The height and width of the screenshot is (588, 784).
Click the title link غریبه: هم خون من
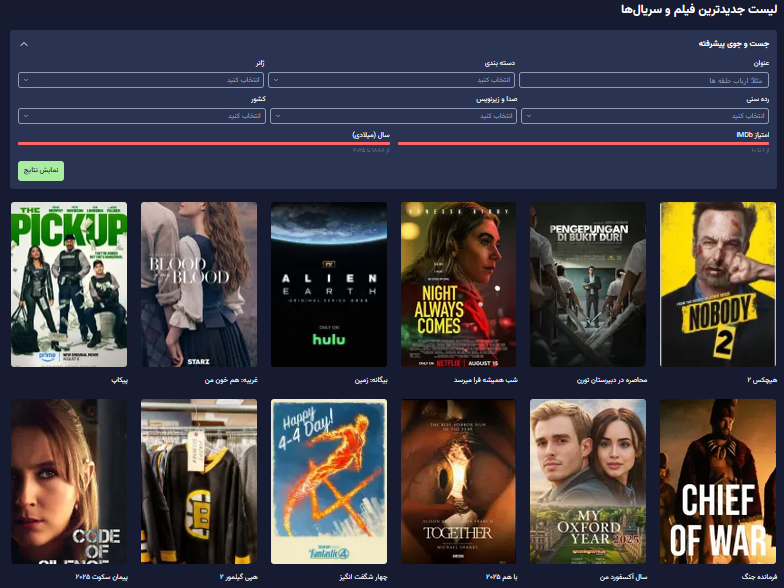pyautogui.click(x=231, y=380)
